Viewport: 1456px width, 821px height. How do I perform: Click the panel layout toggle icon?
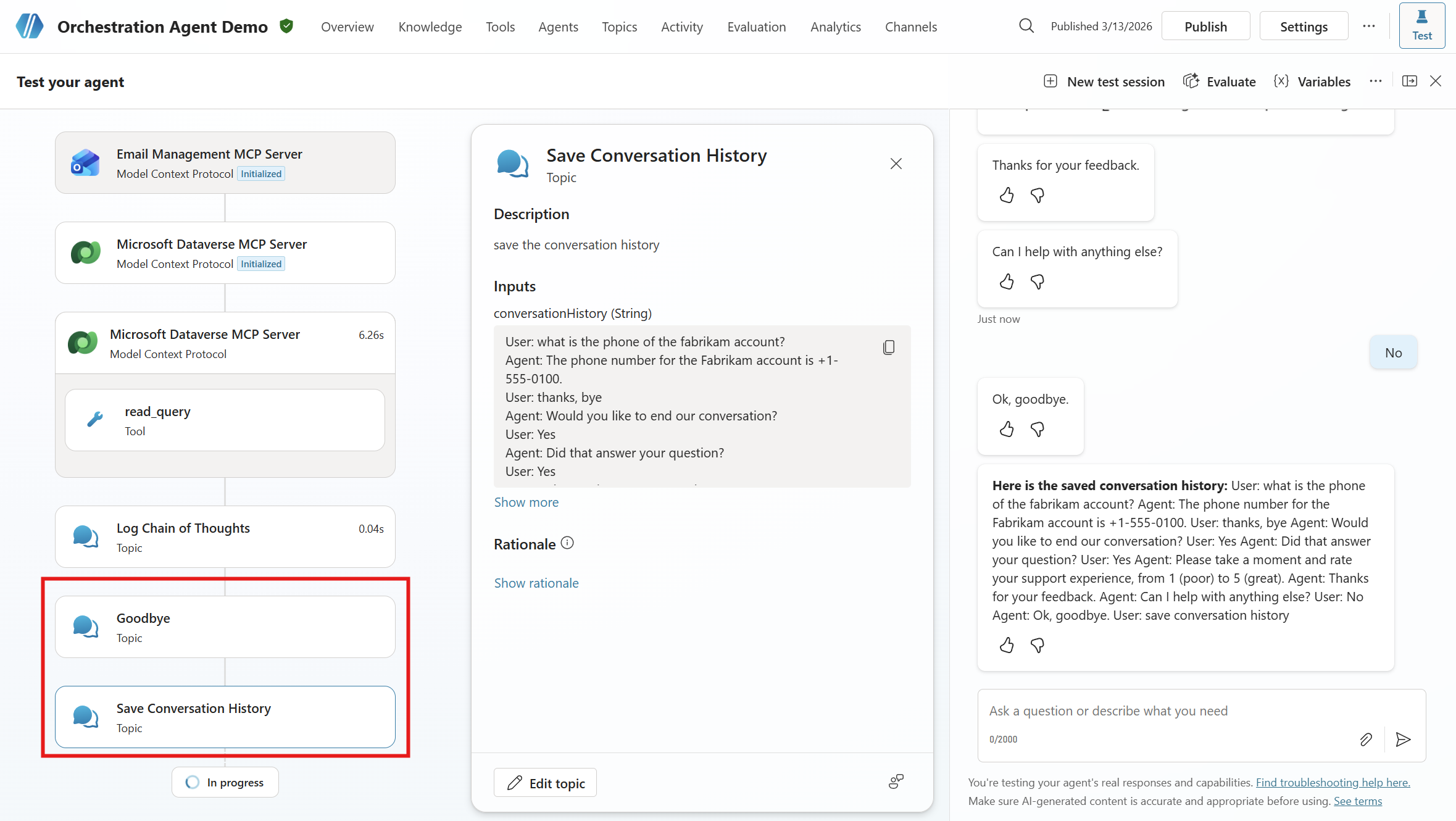(x=1409, y=81)
